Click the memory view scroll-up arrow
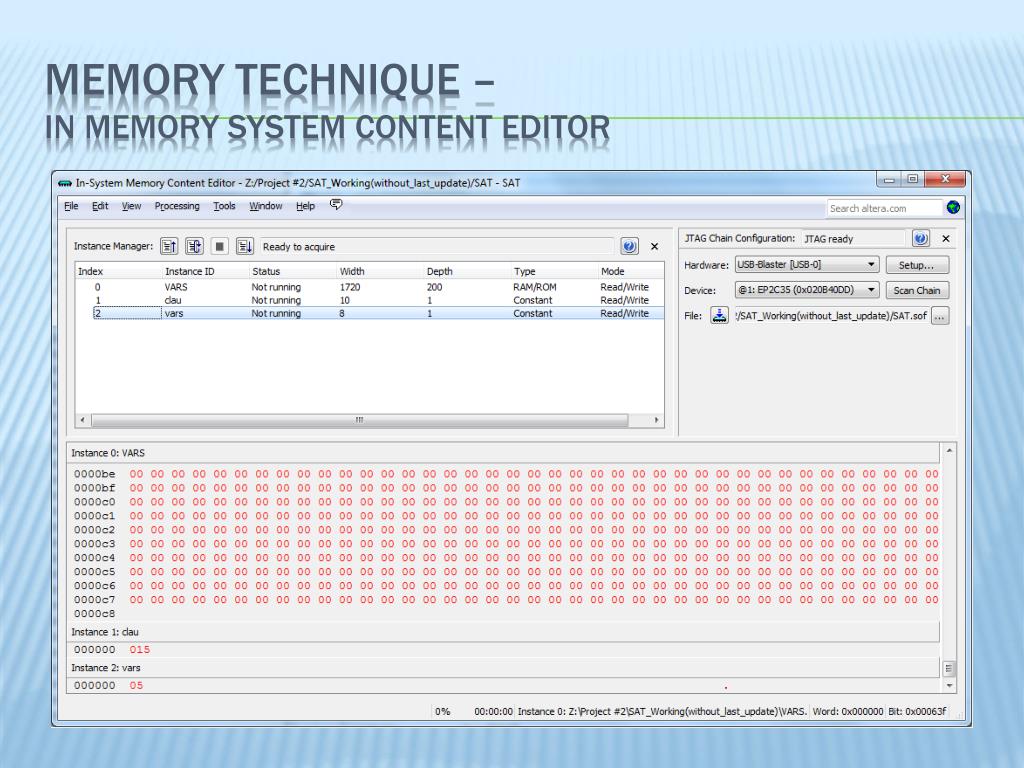Viewport: 1024px width, 768px height. (x=950, y=451)
